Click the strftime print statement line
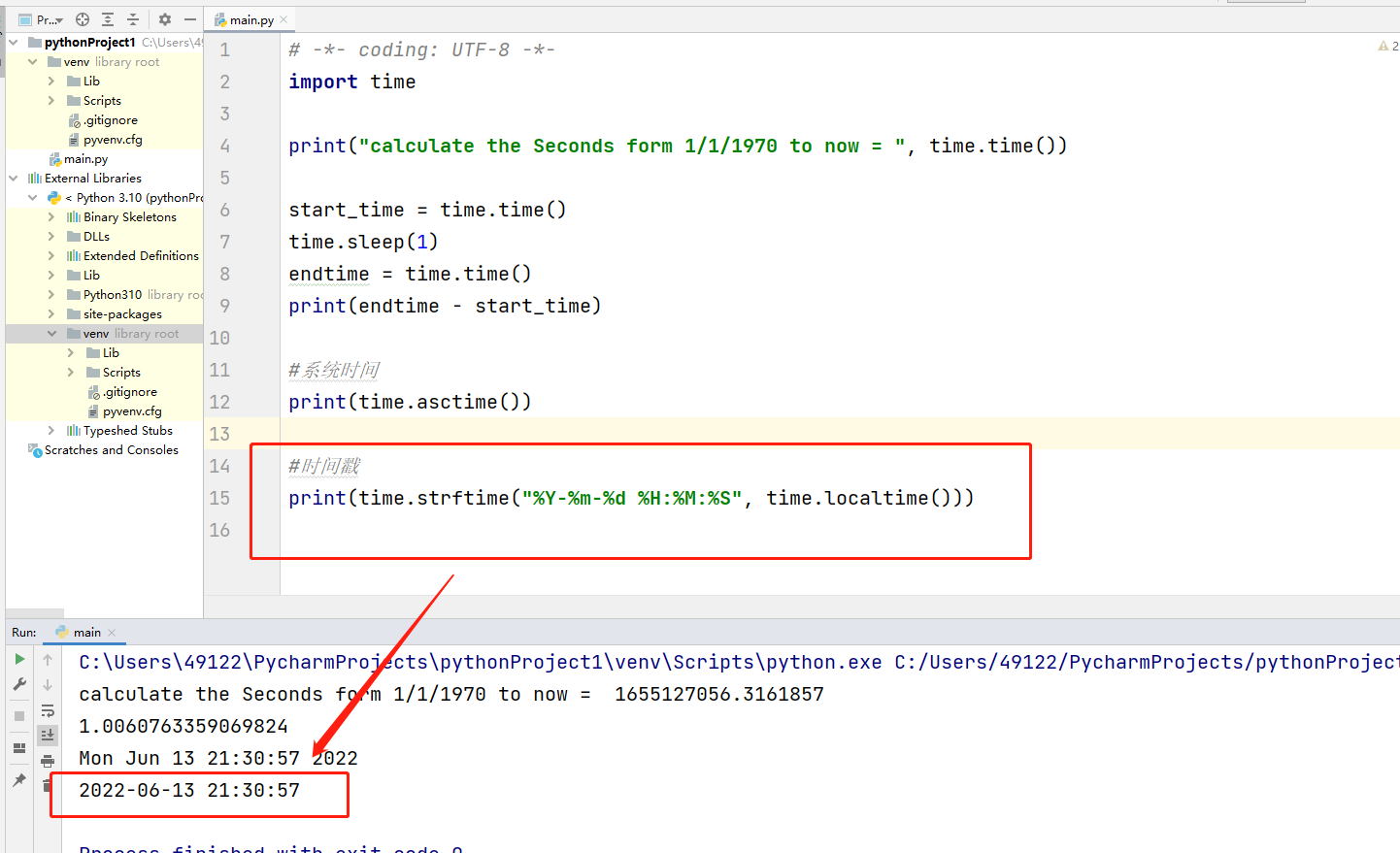The image size is (1400, 853). [x=631, y=498]
